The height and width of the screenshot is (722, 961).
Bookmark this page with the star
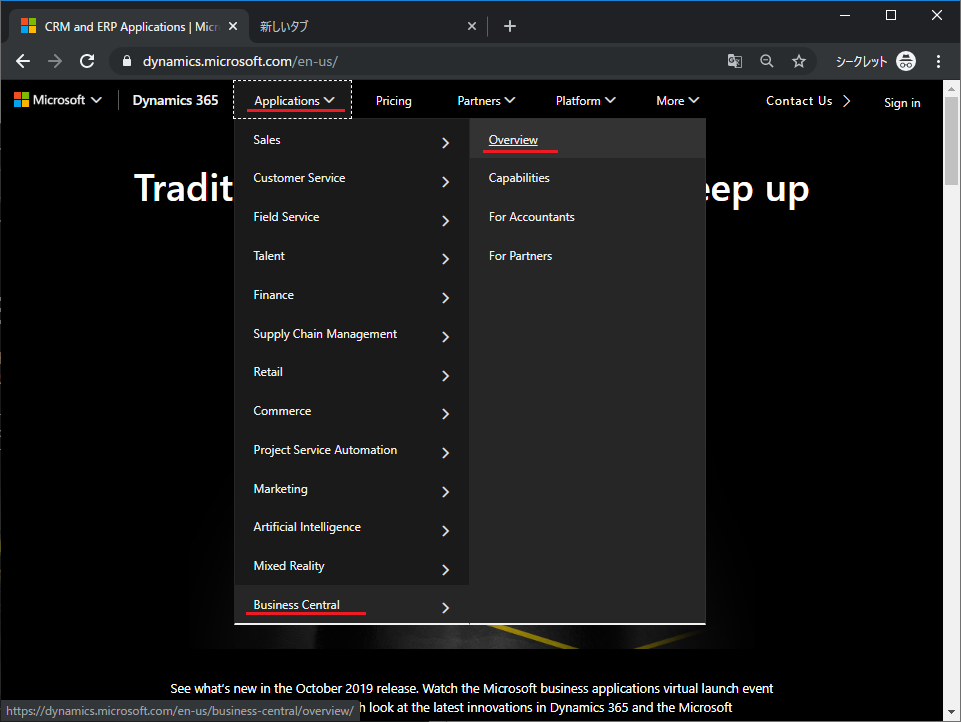tap(799, 61)
